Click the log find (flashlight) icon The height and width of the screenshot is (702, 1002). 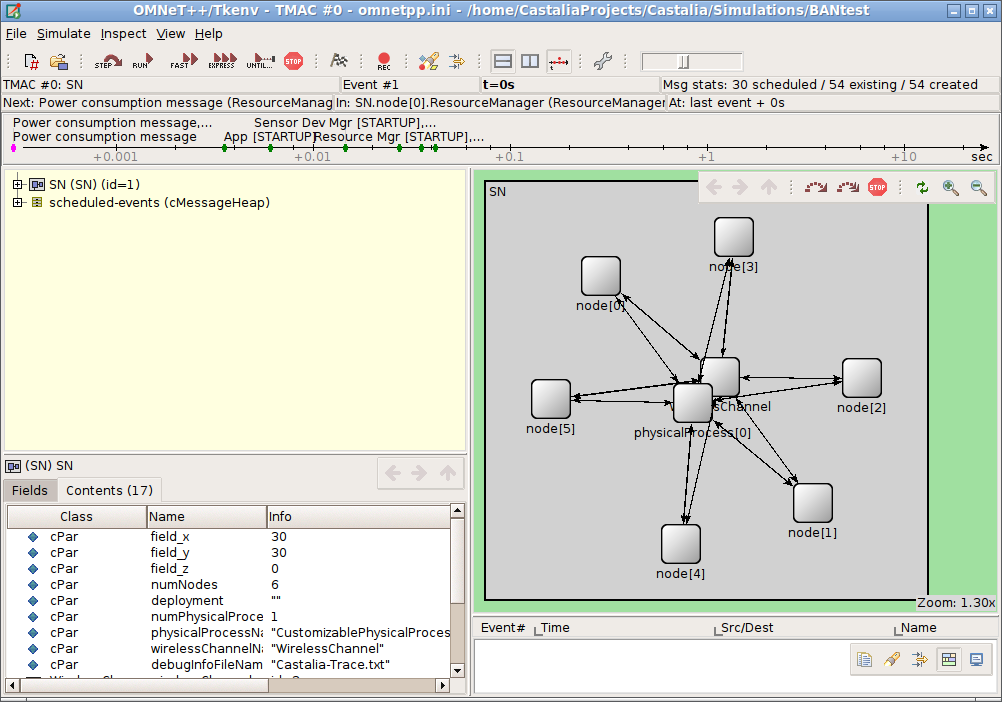coord(892,659)
